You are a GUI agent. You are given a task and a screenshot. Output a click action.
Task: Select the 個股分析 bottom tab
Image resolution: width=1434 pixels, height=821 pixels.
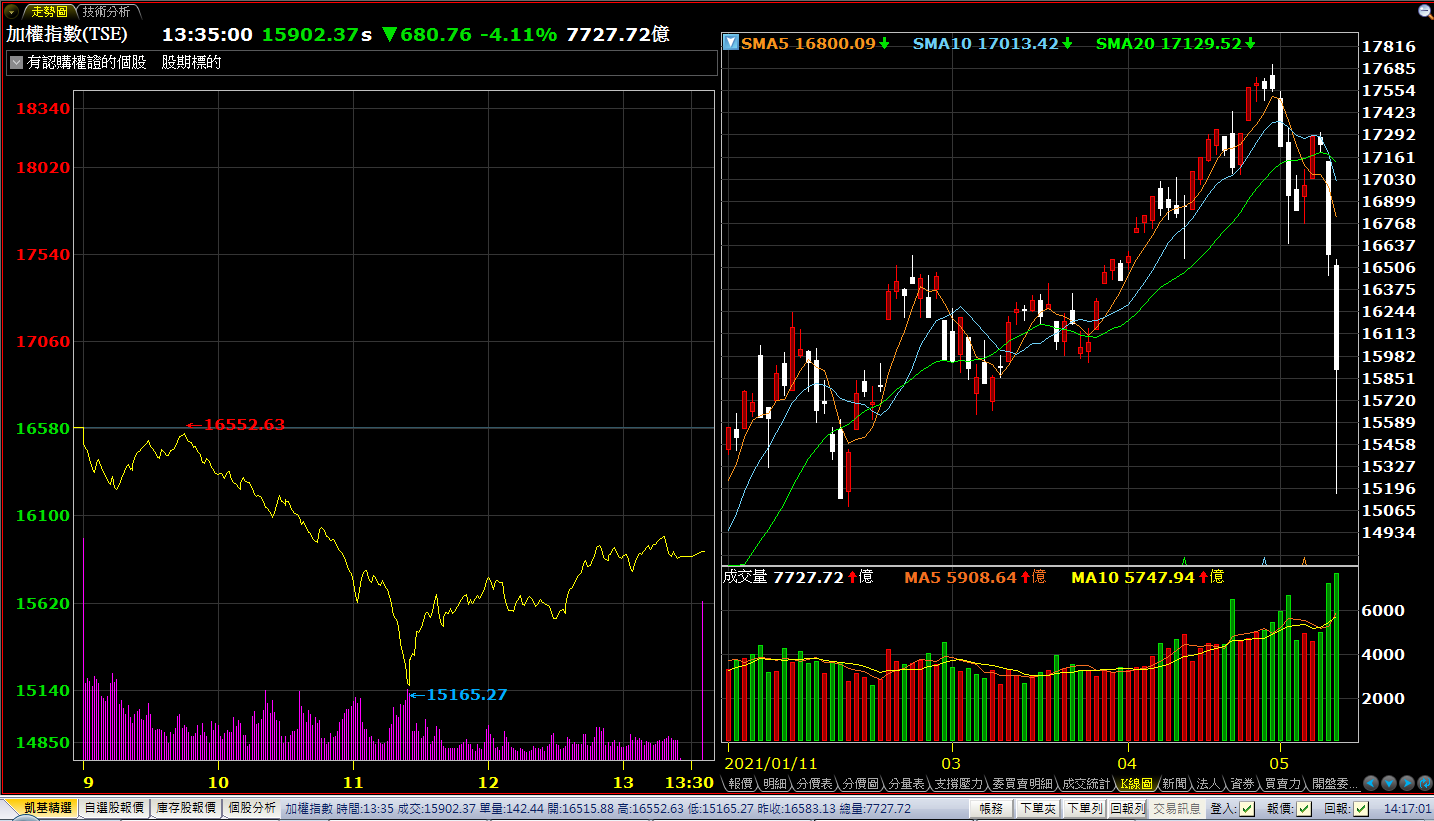tap(252, 808)
